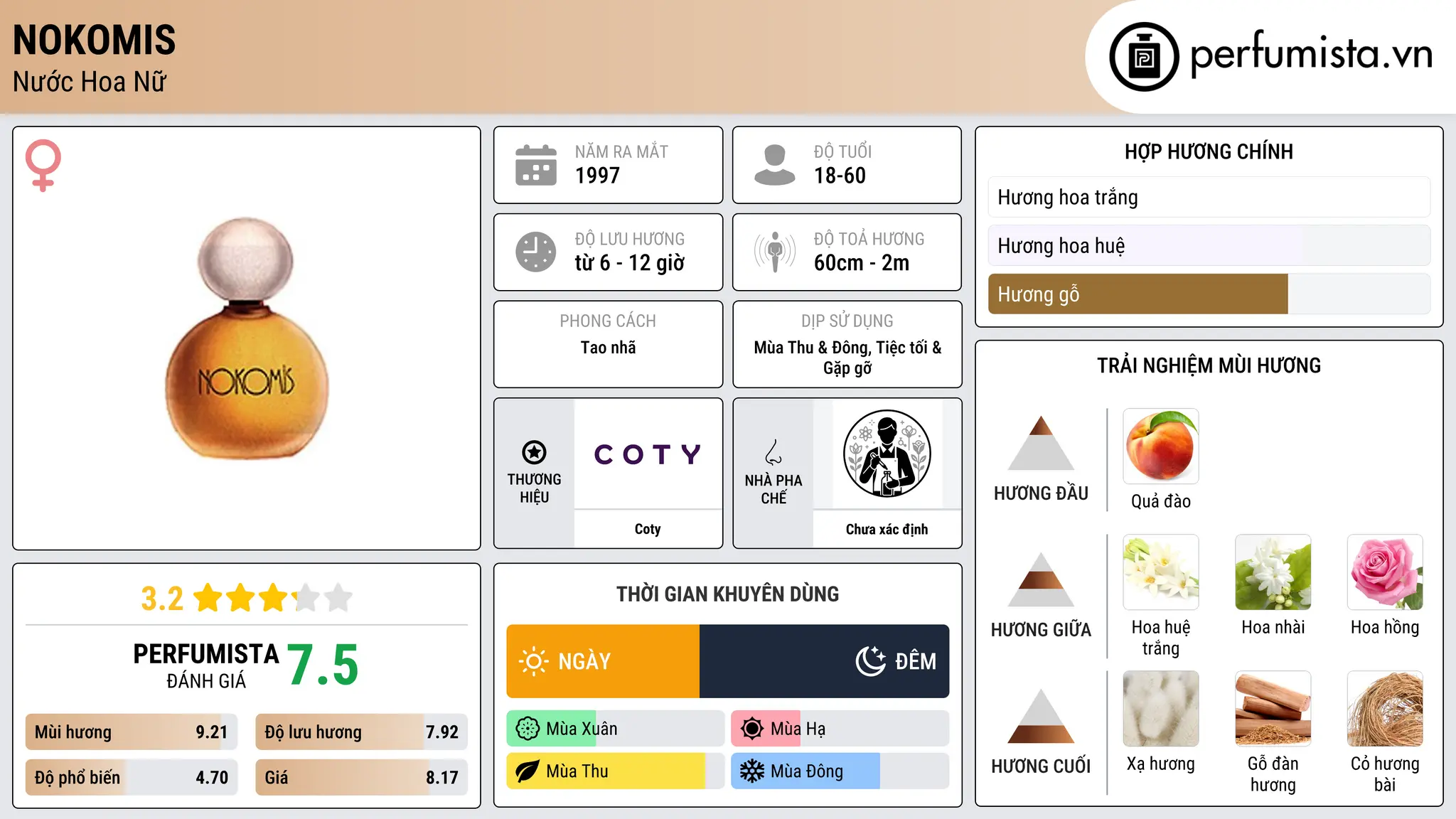Select the Xạ hương musk note image

pyautogui.click(x=1161, y=709)
